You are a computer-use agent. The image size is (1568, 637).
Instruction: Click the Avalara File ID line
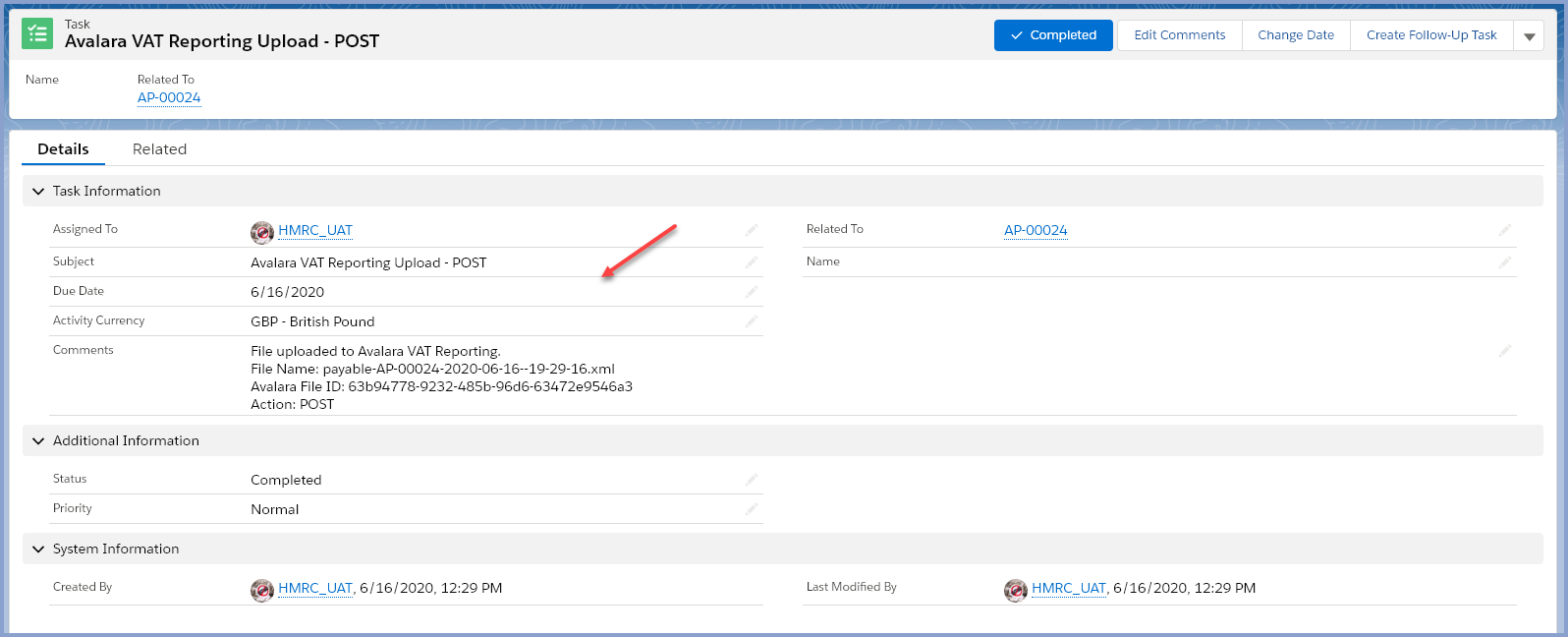point(441,386)
